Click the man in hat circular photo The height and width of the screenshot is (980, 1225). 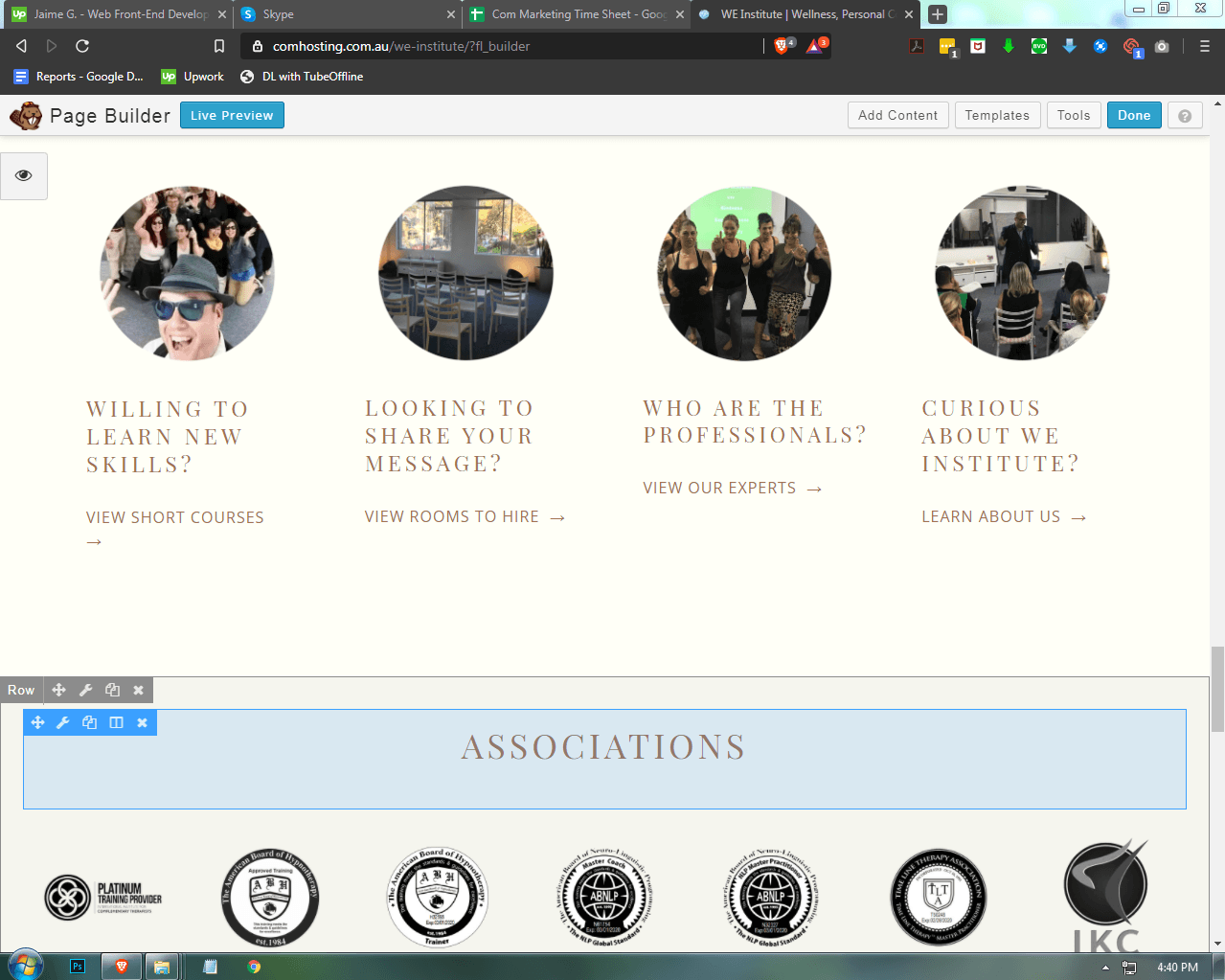click(187, 273)
